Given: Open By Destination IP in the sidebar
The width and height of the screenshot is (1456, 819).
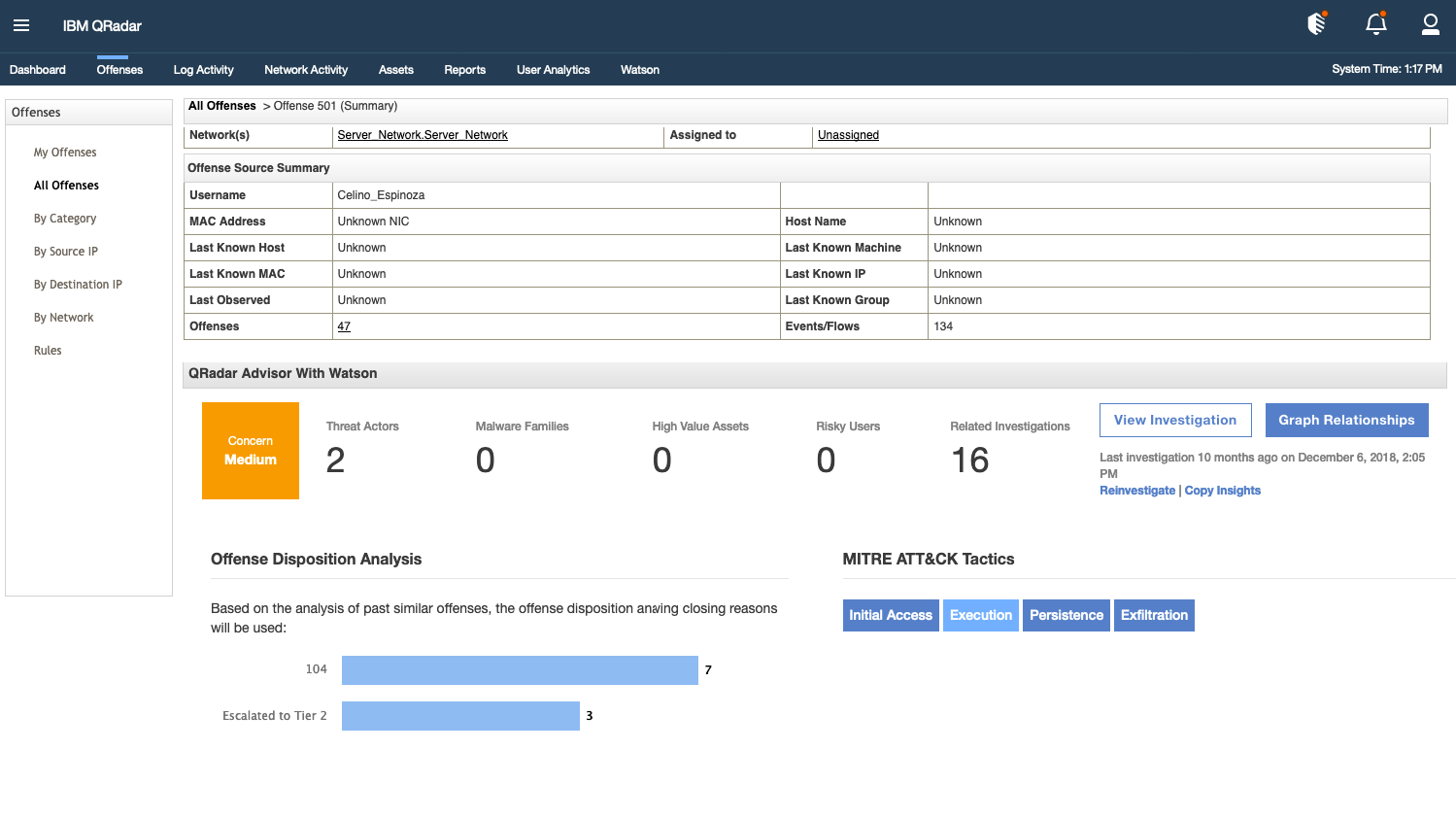Looking at the screenshot, I should click(x=78, y=285).
